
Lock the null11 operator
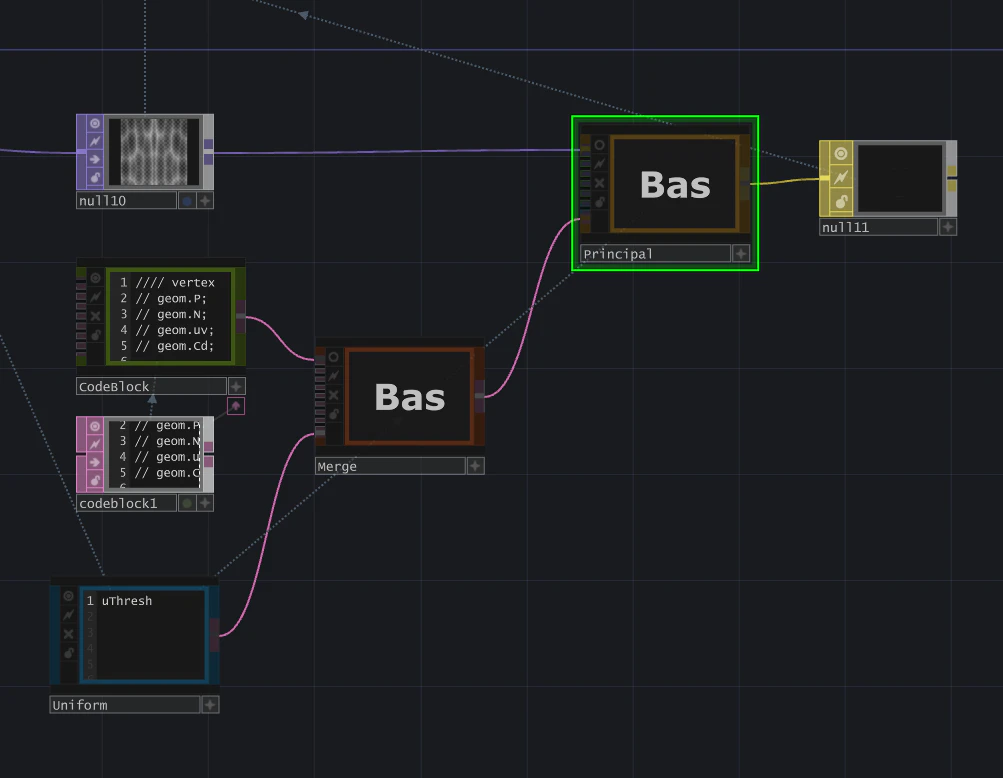[841, 202]
